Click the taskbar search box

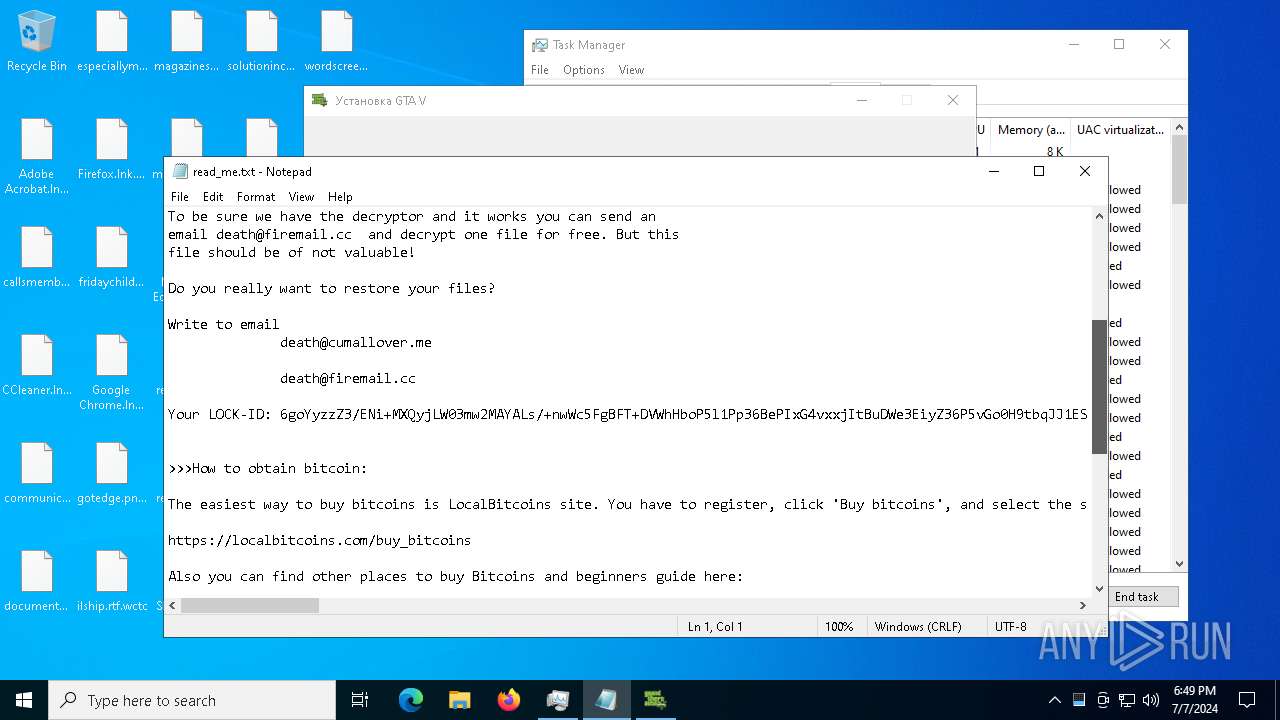192,700
